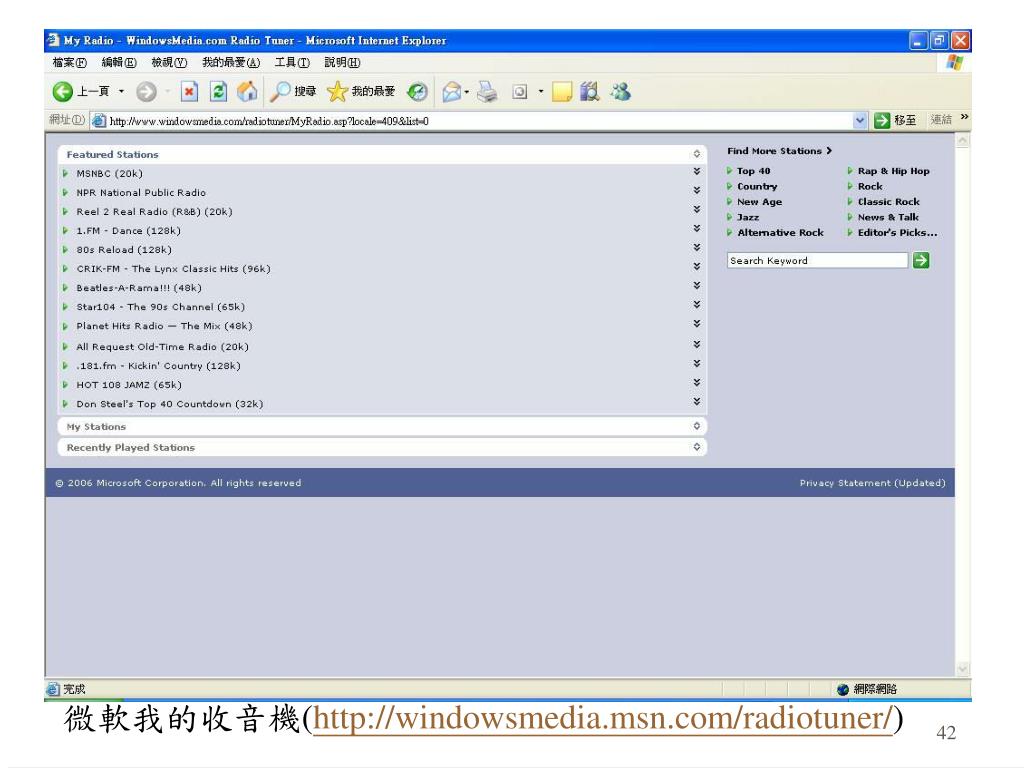This screenshot has width=1024, height=768.
Task: Print page with printer icon
Action: coord(487,91)
